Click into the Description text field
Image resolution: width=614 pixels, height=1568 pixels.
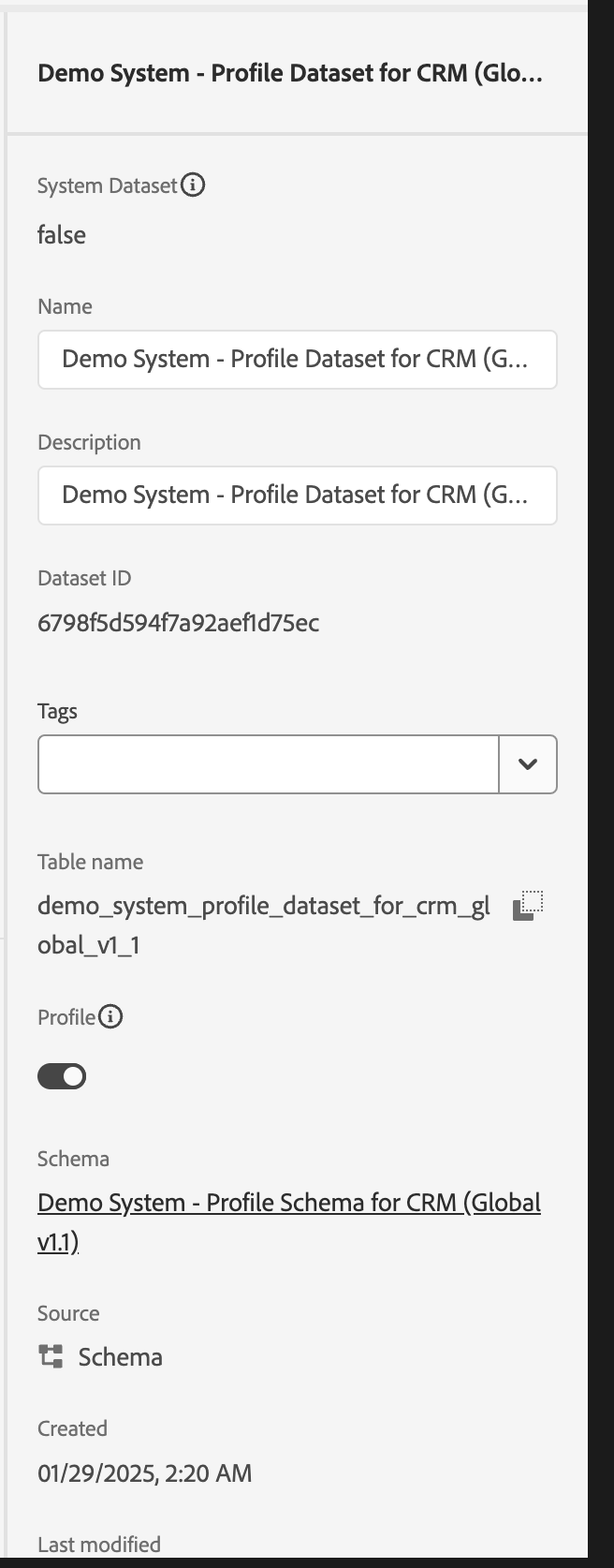point(297,496)
